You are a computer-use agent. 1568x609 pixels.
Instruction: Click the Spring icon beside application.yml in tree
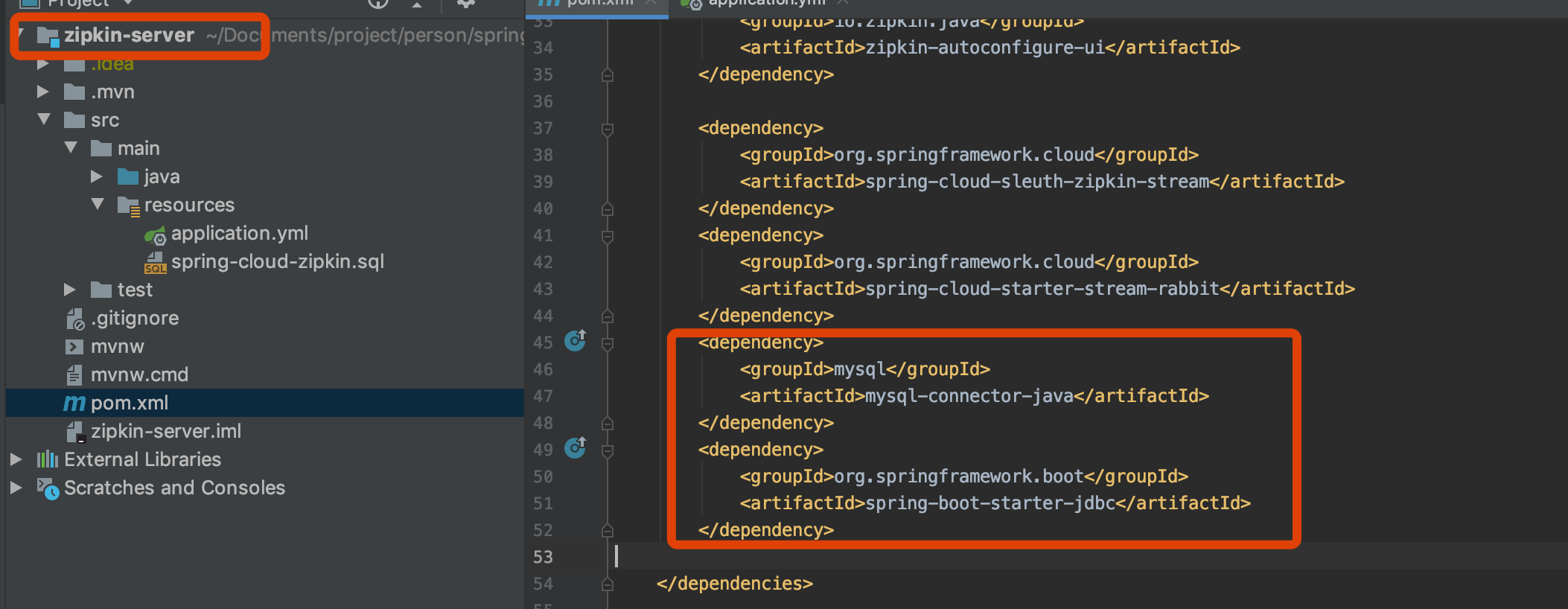(x=155, y=235)
